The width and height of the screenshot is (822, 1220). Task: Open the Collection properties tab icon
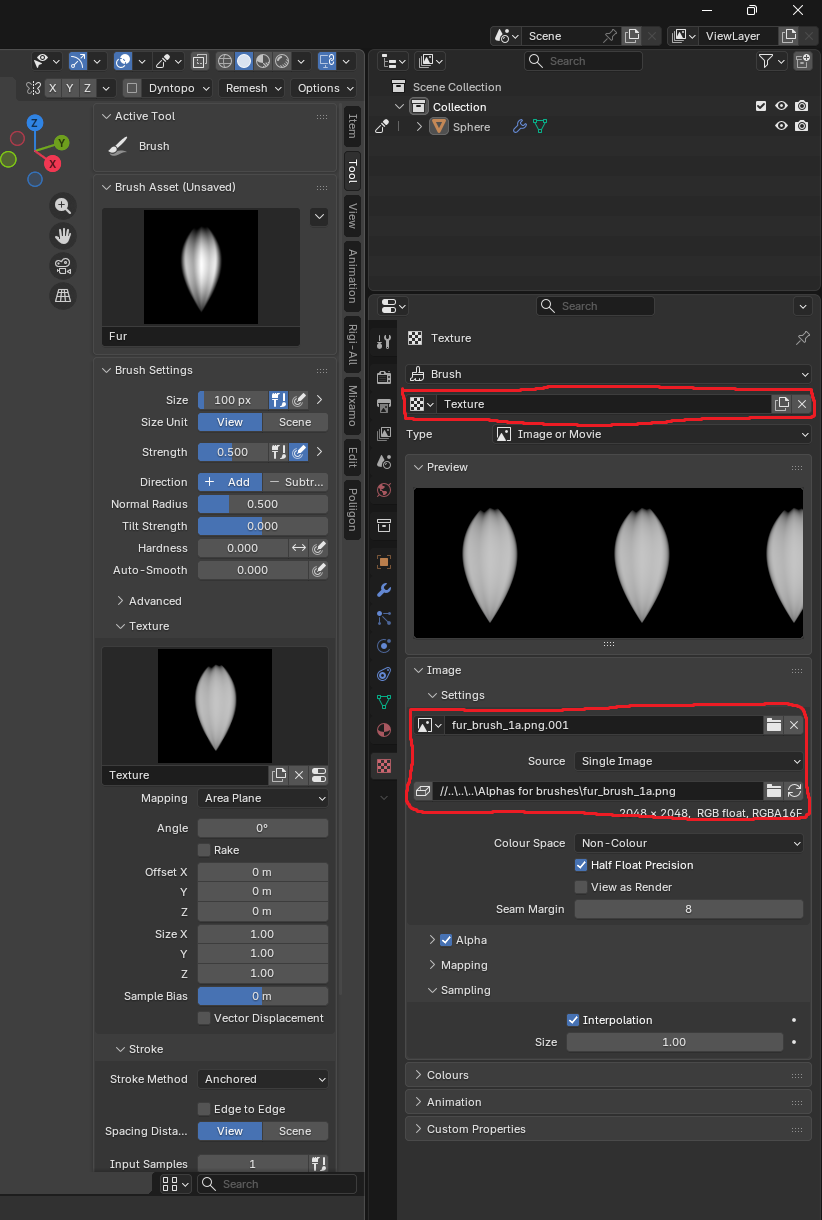pyautogui.click(x=384, y=525)
